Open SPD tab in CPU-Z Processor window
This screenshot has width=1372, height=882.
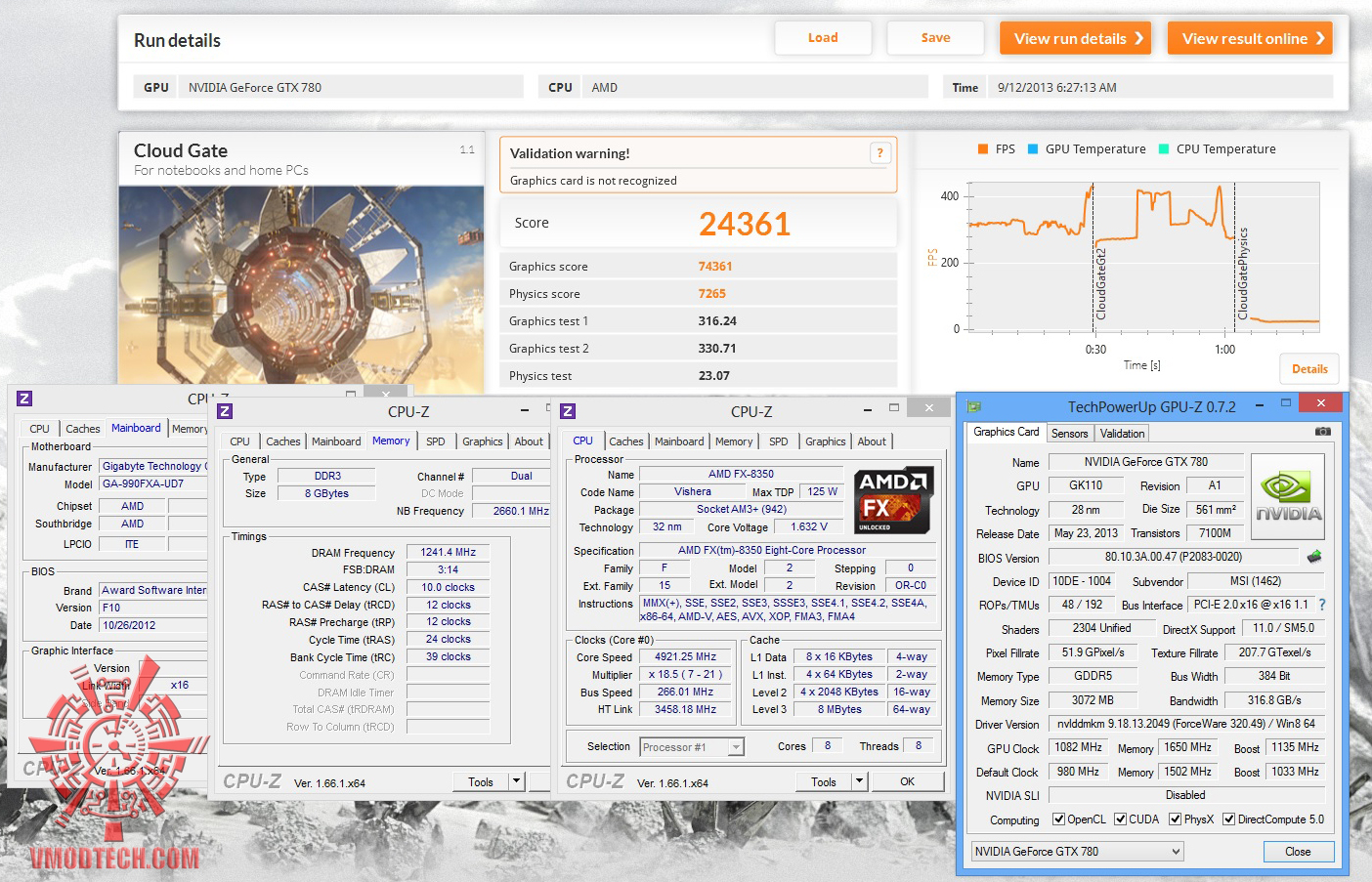[x=779, y=441]
